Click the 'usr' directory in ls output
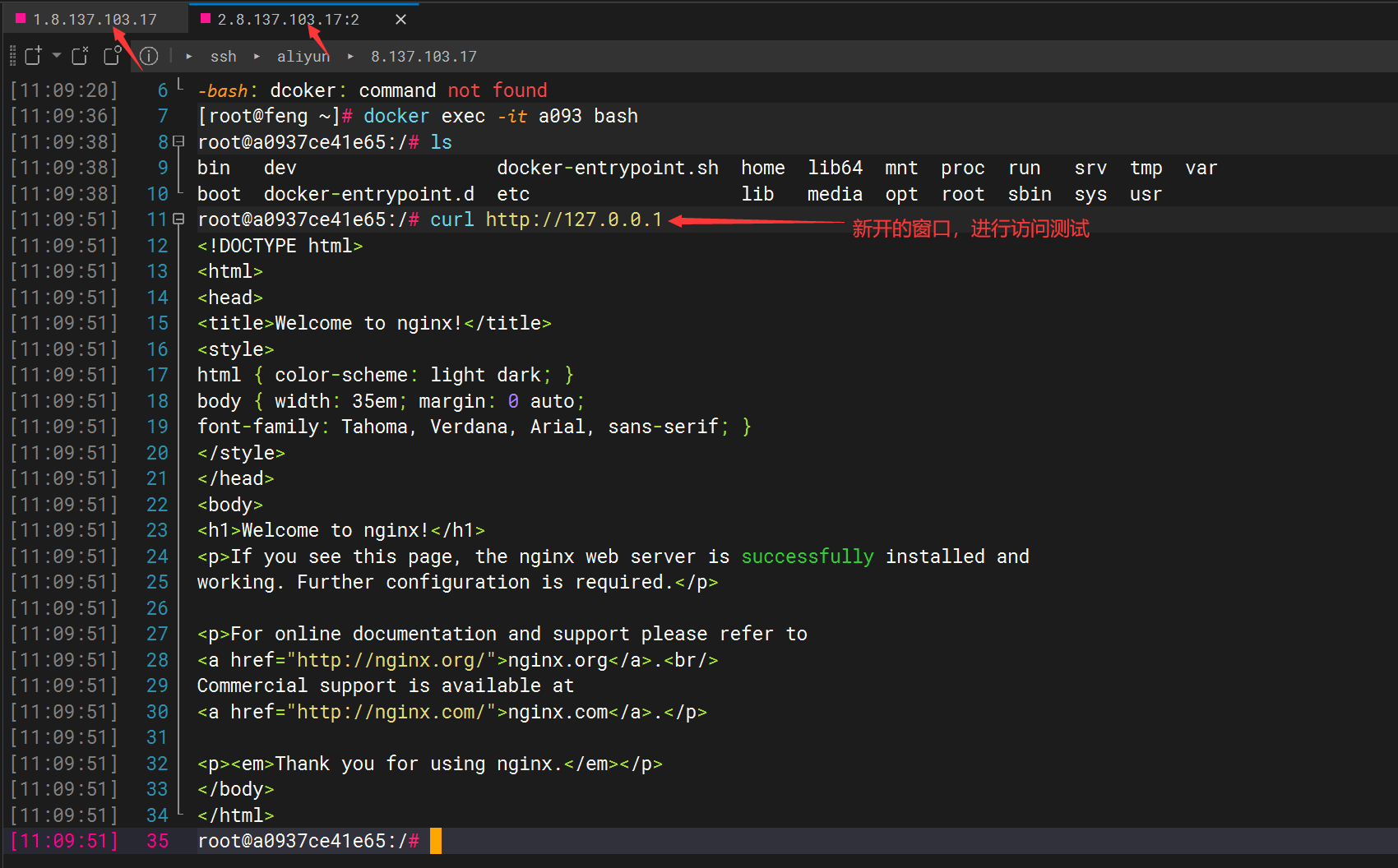The image size is (1398, 868). [x=1146, y=194]
